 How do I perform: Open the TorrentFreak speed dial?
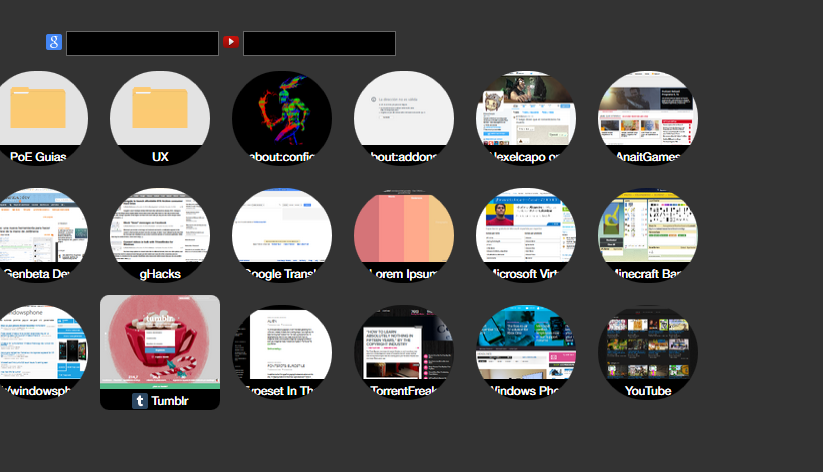point(404,352)
